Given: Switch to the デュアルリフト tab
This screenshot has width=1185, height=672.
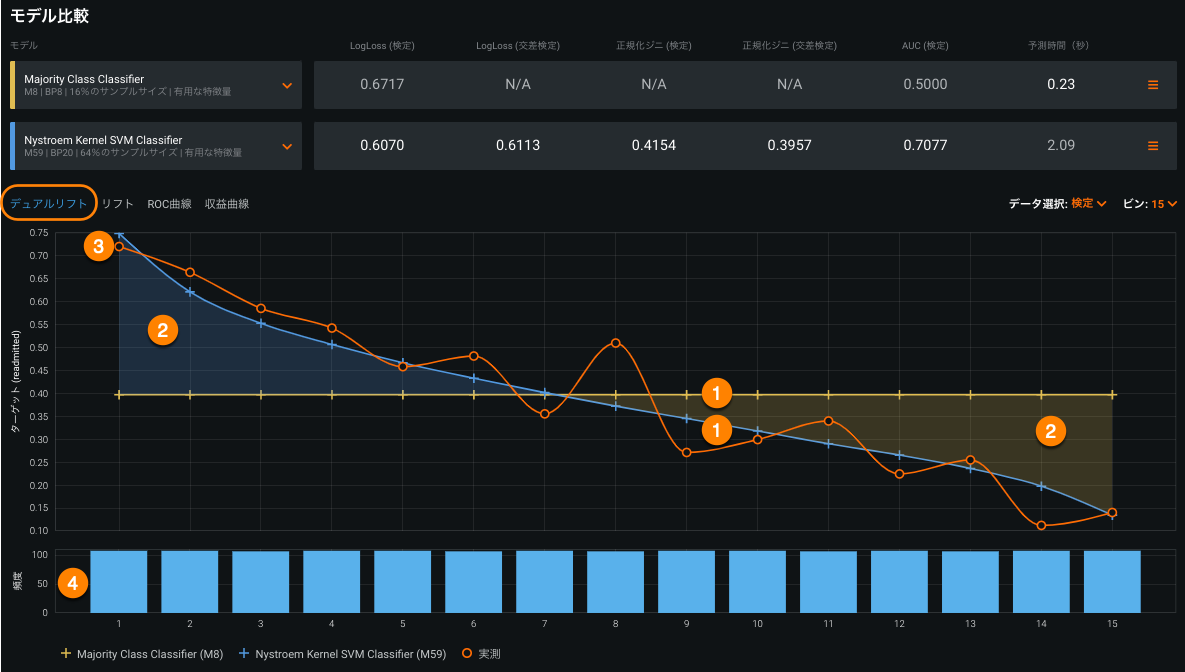Looking at the screenshot, I should [x=49, y=204].
